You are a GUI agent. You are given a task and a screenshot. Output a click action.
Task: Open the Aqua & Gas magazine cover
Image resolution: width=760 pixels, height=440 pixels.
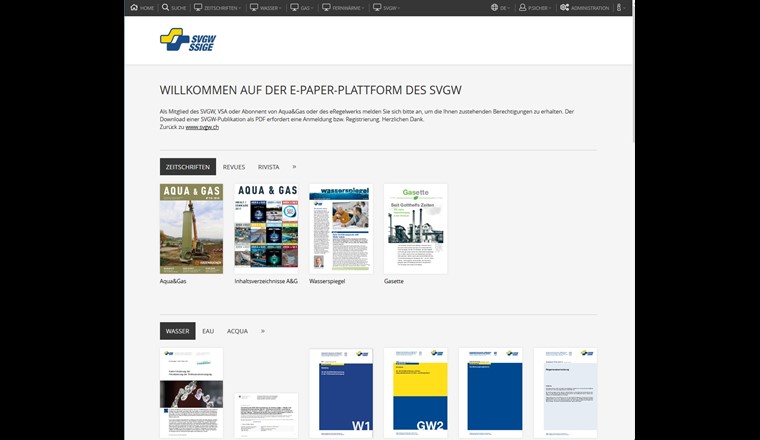[x=191, y=229]
